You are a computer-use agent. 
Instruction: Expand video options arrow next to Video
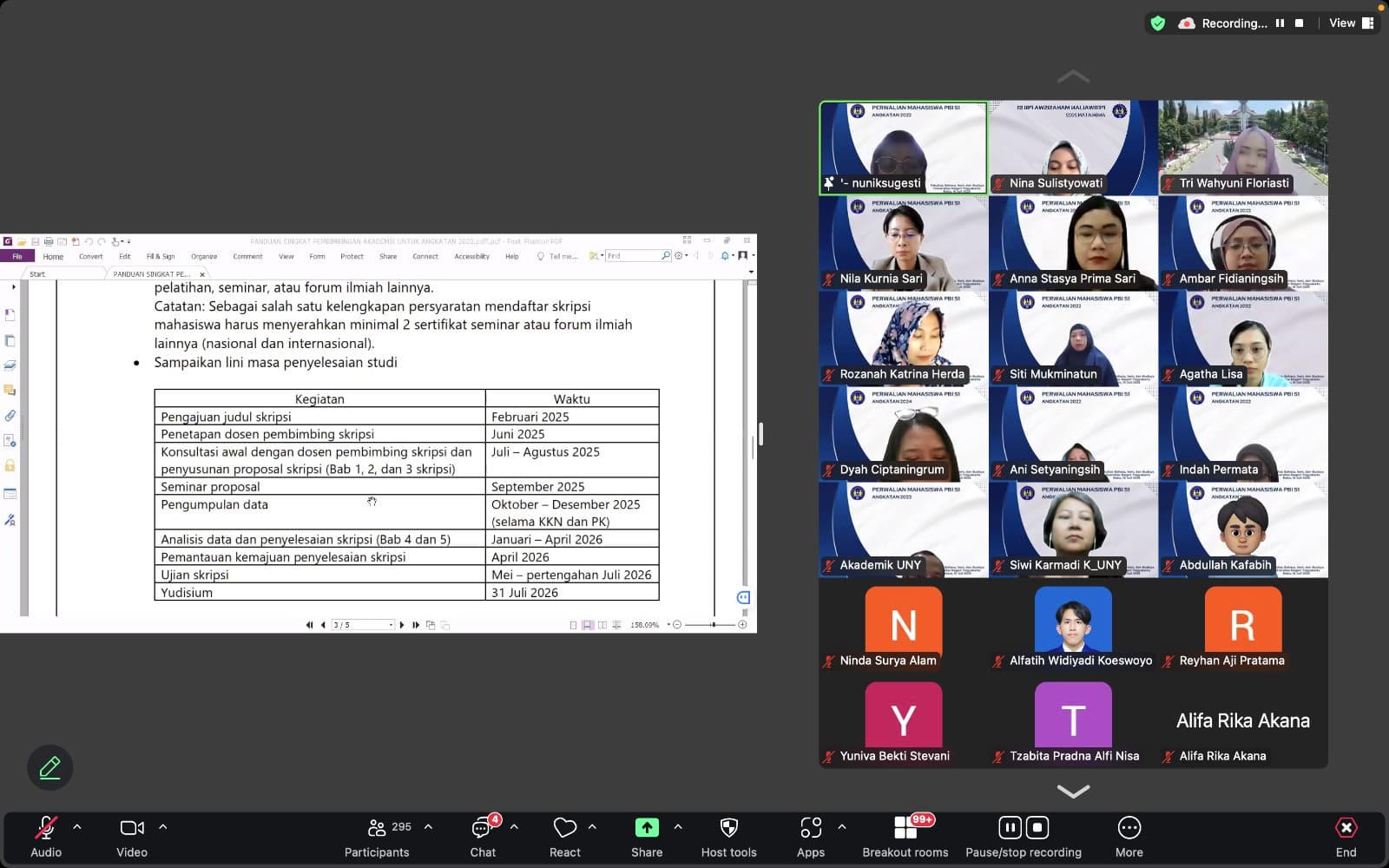(x=163, y=827)
